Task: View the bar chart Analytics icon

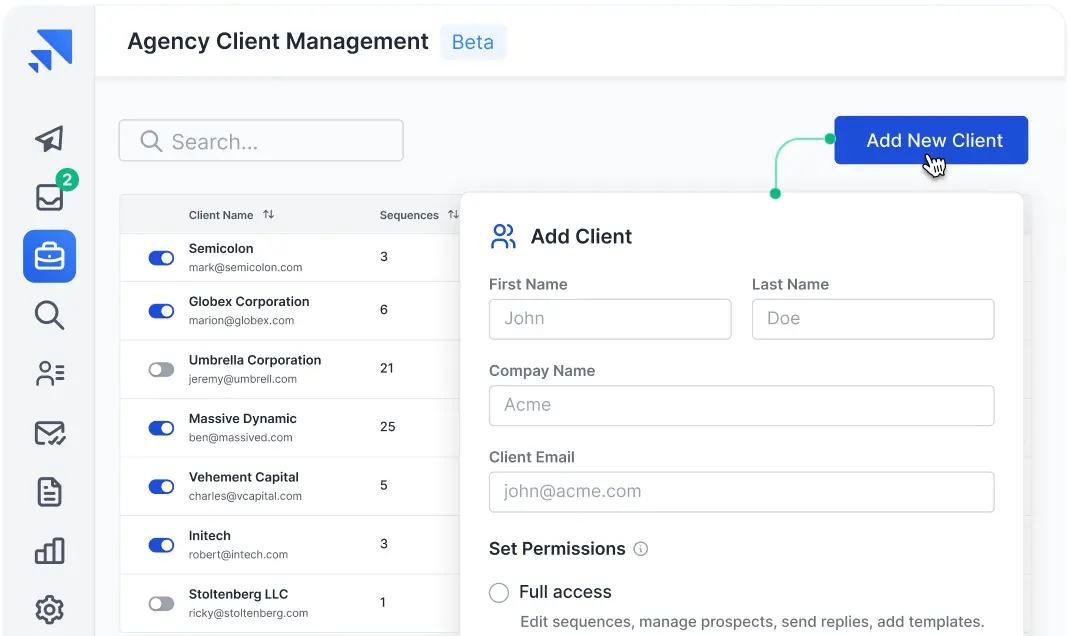Action: pyautogui.click(x=49, y=550)
